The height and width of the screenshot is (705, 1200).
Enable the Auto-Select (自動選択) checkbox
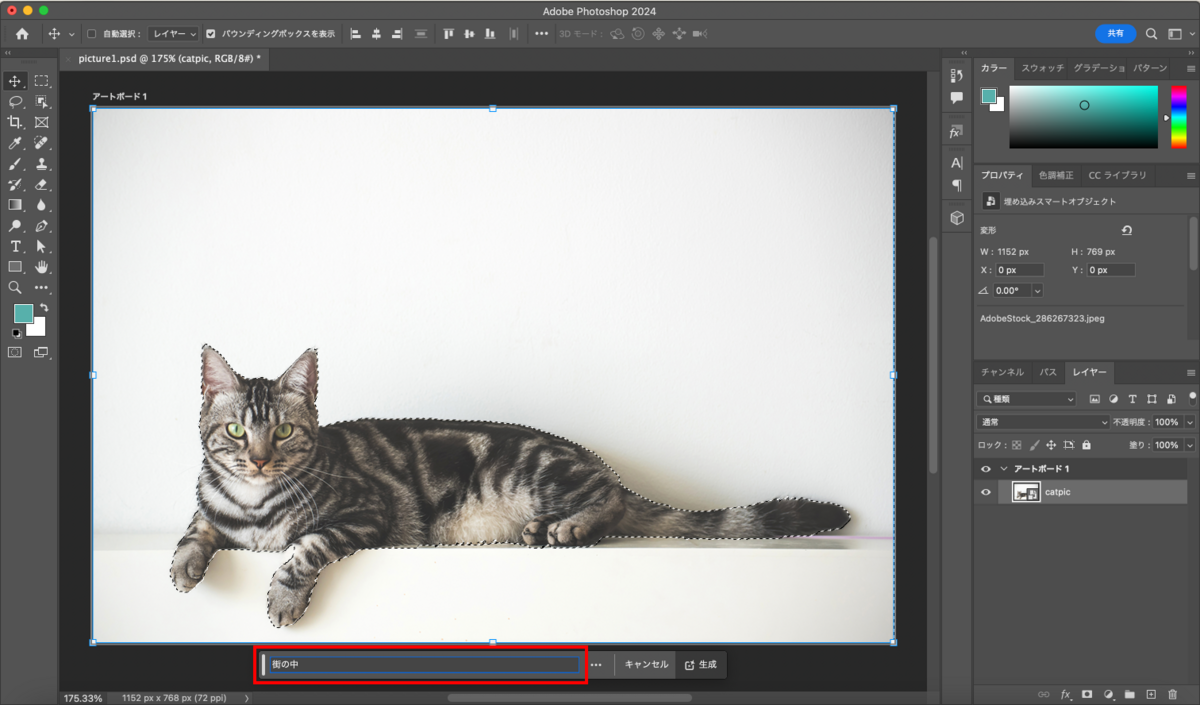pos(91,33)
